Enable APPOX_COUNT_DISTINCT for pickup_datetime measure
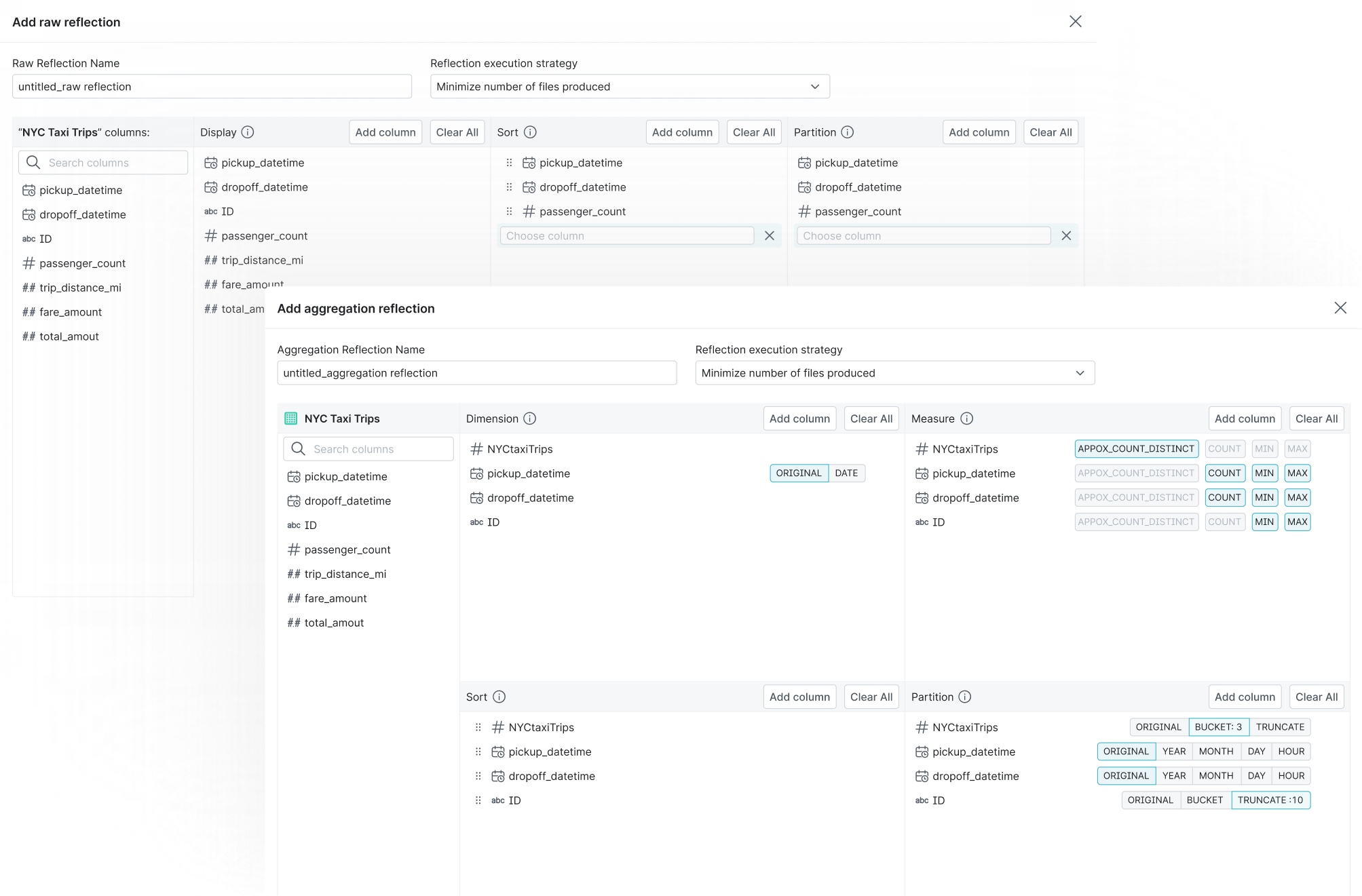1362x896 pixels. (1136, 473)
